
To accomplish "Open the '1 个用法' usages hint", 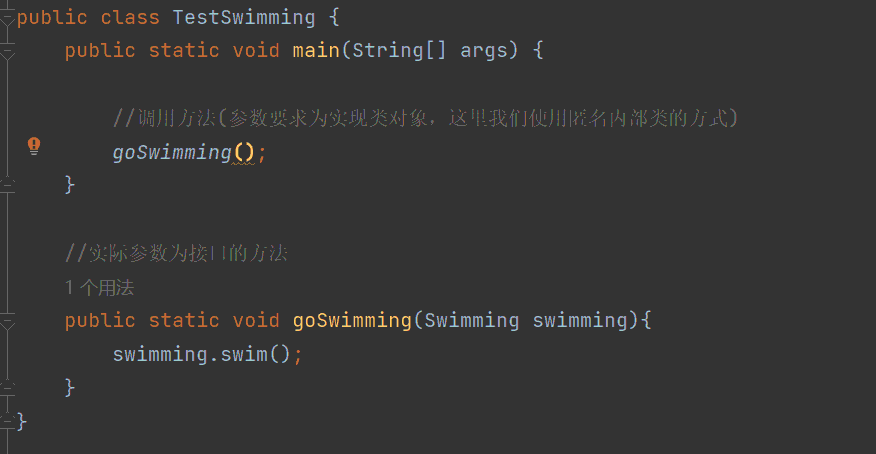I will coord(100,288).
